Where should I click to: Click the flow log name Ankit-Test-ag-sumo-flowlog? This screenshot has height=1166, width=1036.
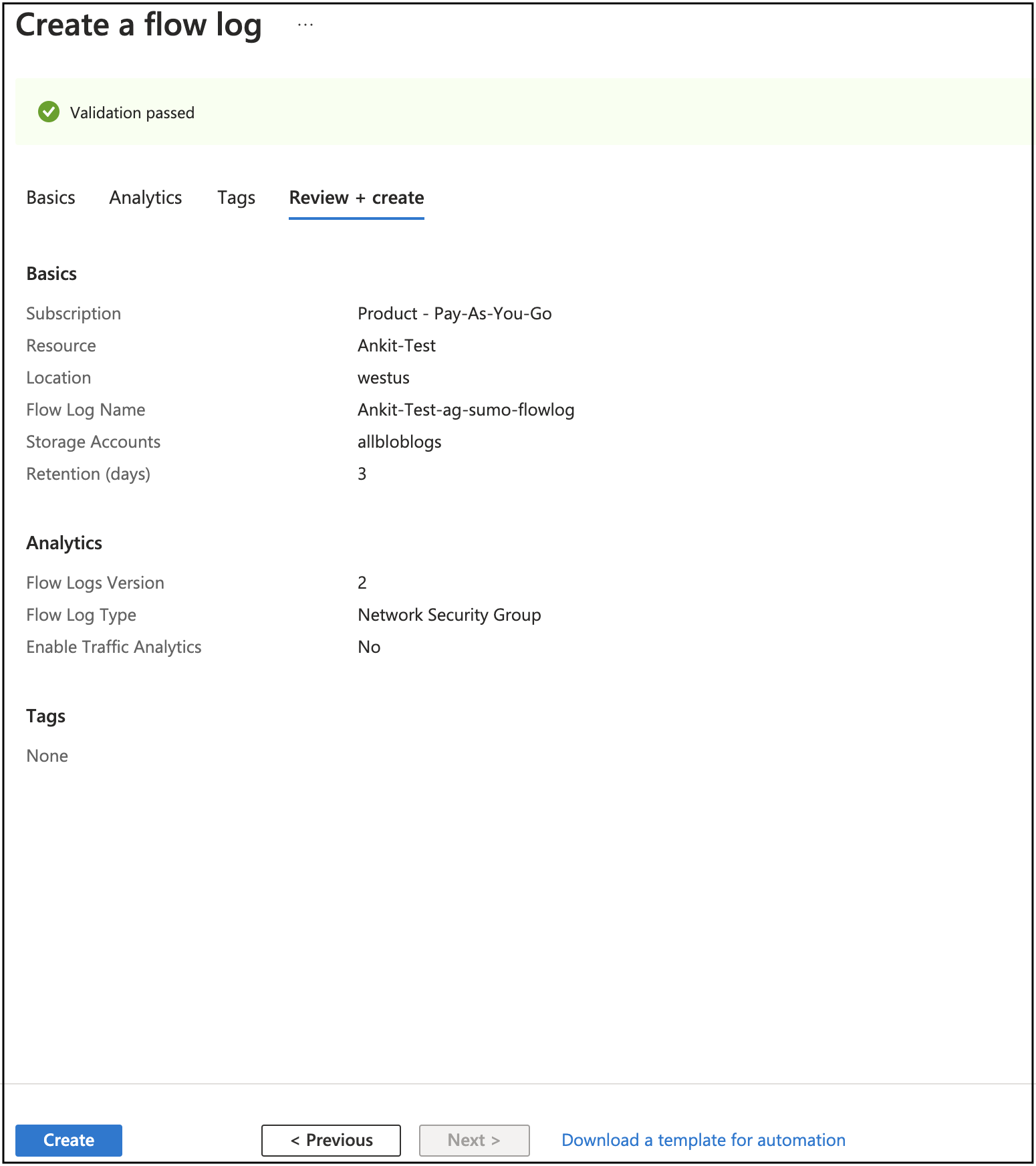[466, 410]
